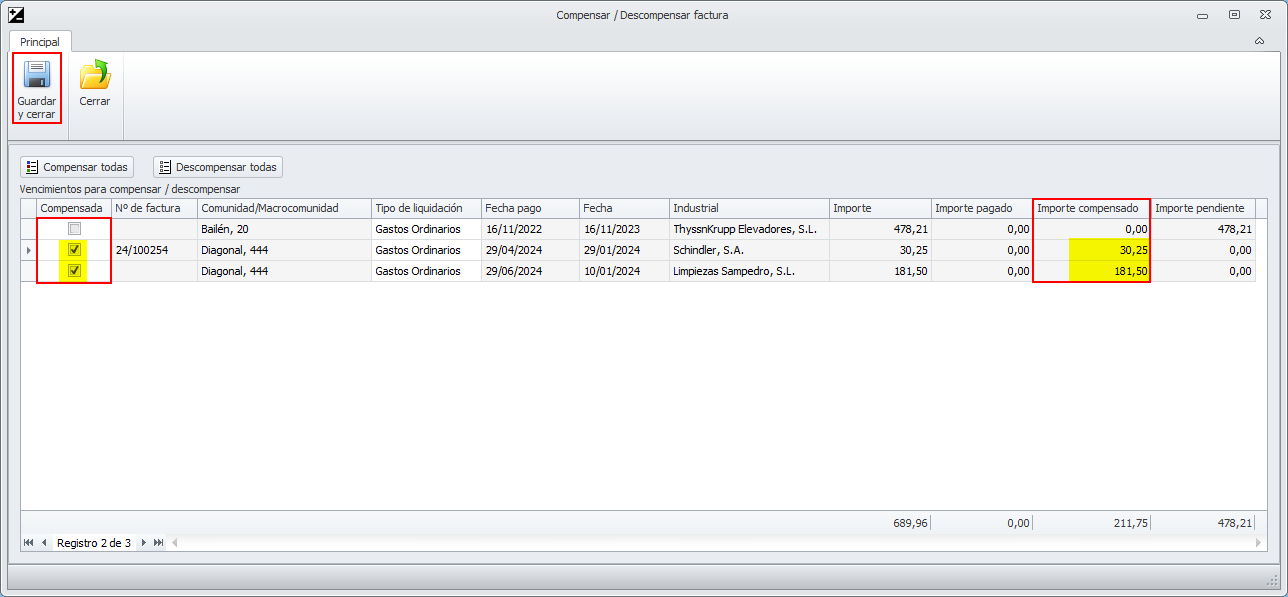Click the Cerrar folder icon

point(95,75)
